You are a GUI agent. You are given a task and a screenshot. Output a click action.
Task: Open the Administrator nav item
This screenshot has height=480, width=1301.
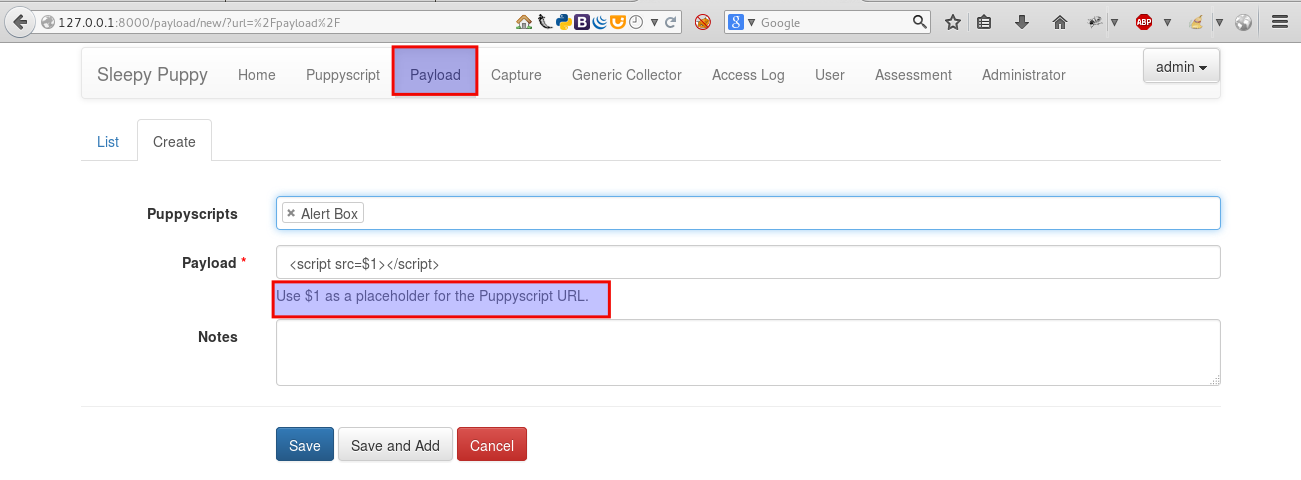[x=1024, y=74]
